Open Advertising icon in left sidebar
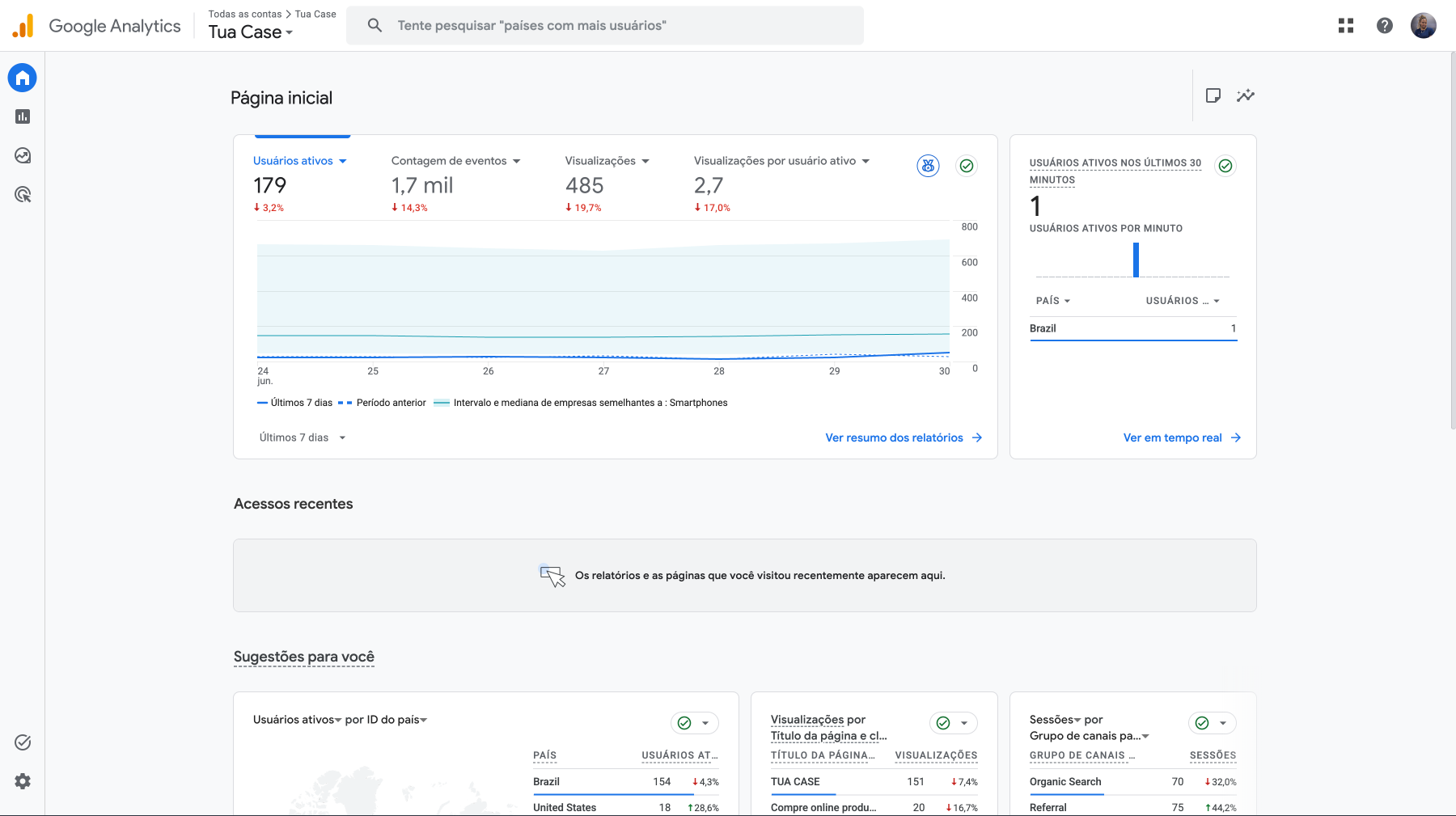The height and width of the screenshot is (816, 1456). coord(23,194)
